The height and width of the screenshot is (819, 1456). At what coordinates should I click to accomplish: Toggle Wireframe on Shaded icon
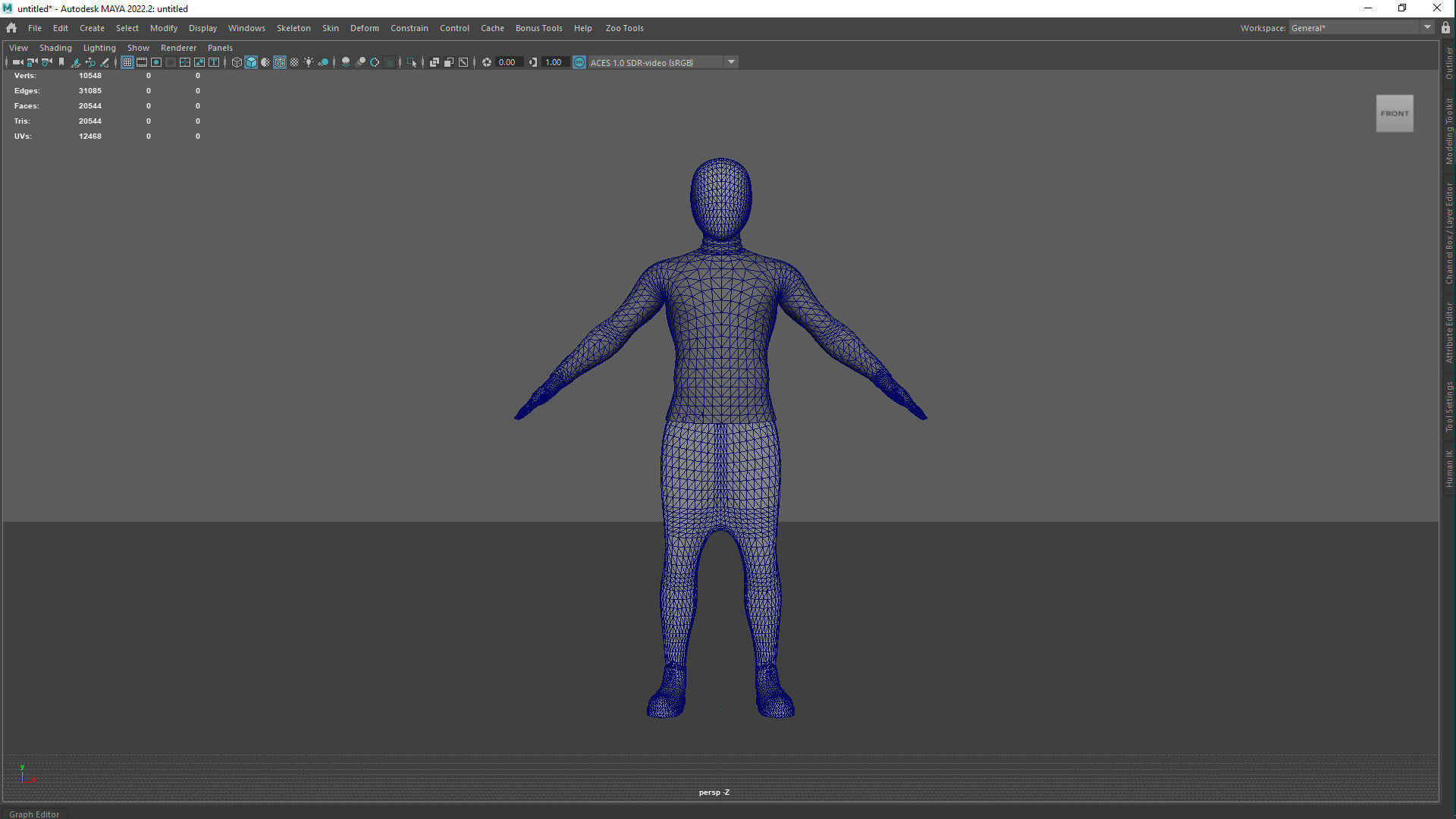[x=280, y=62]
